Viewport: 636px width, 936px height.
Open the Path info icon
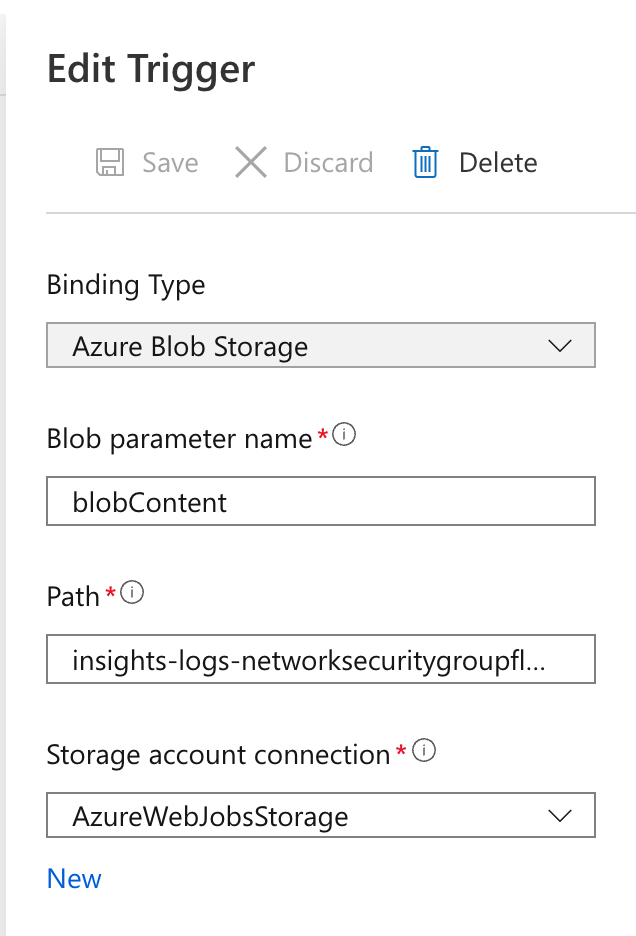(x=132, y=593)
